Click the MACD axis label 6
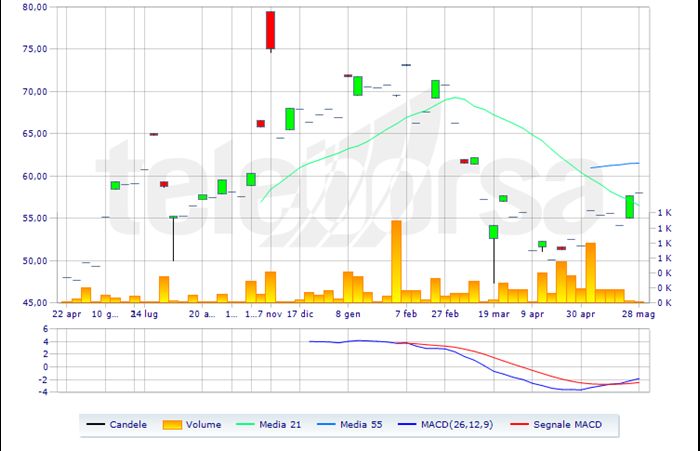 tap(45, 329)
